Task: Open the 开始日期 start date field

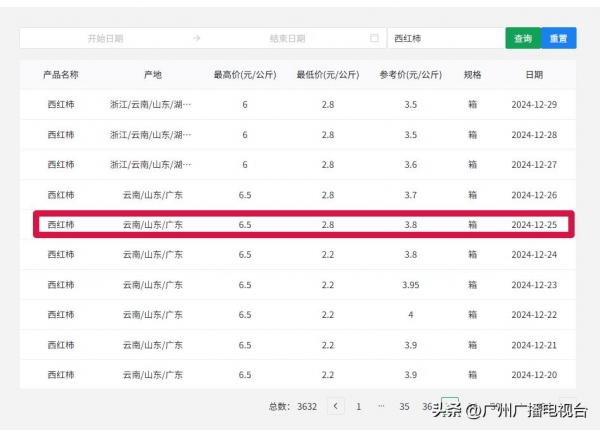Action: [105, 38]
